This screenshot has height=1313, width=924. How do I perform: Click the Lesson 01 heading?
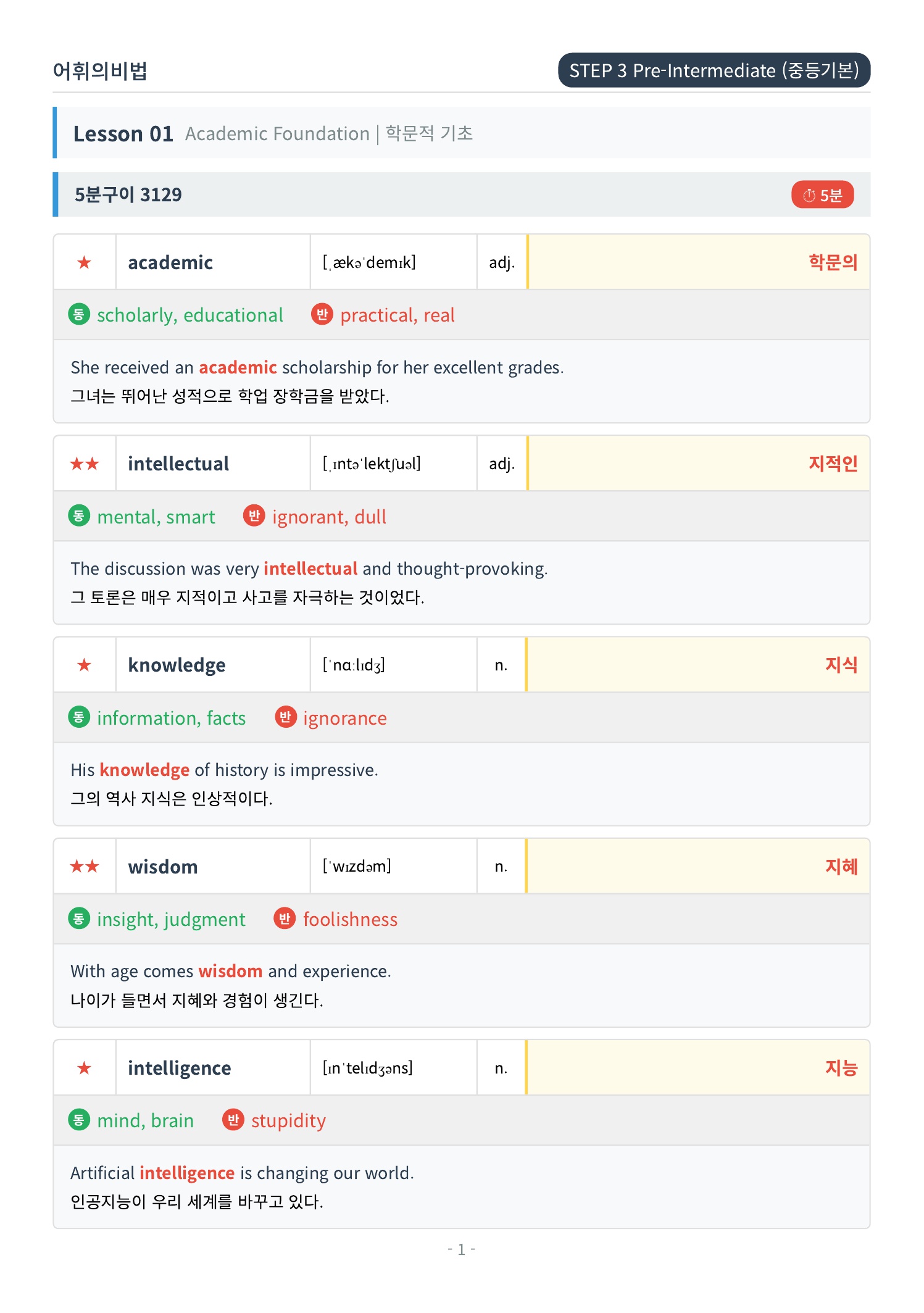click(123, 134)
